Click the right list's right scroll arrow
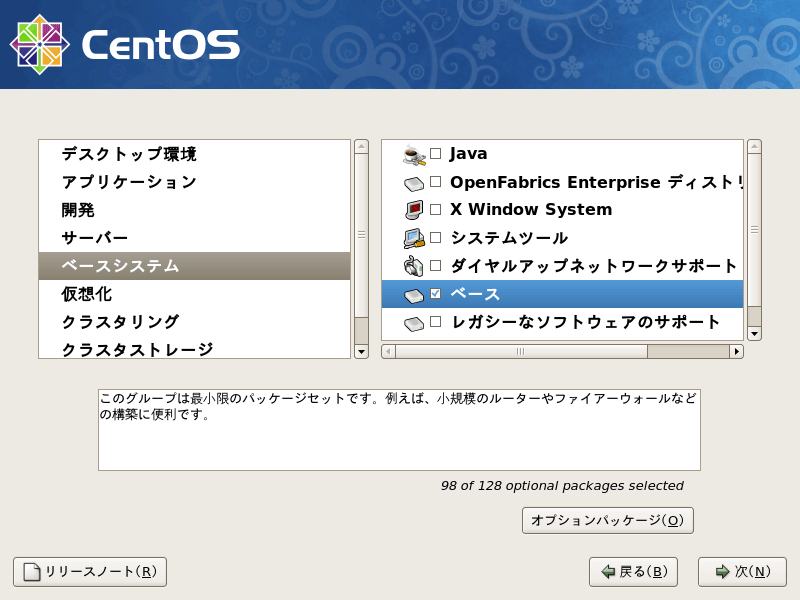The image size is (800, 600). [x=736, y=351]
